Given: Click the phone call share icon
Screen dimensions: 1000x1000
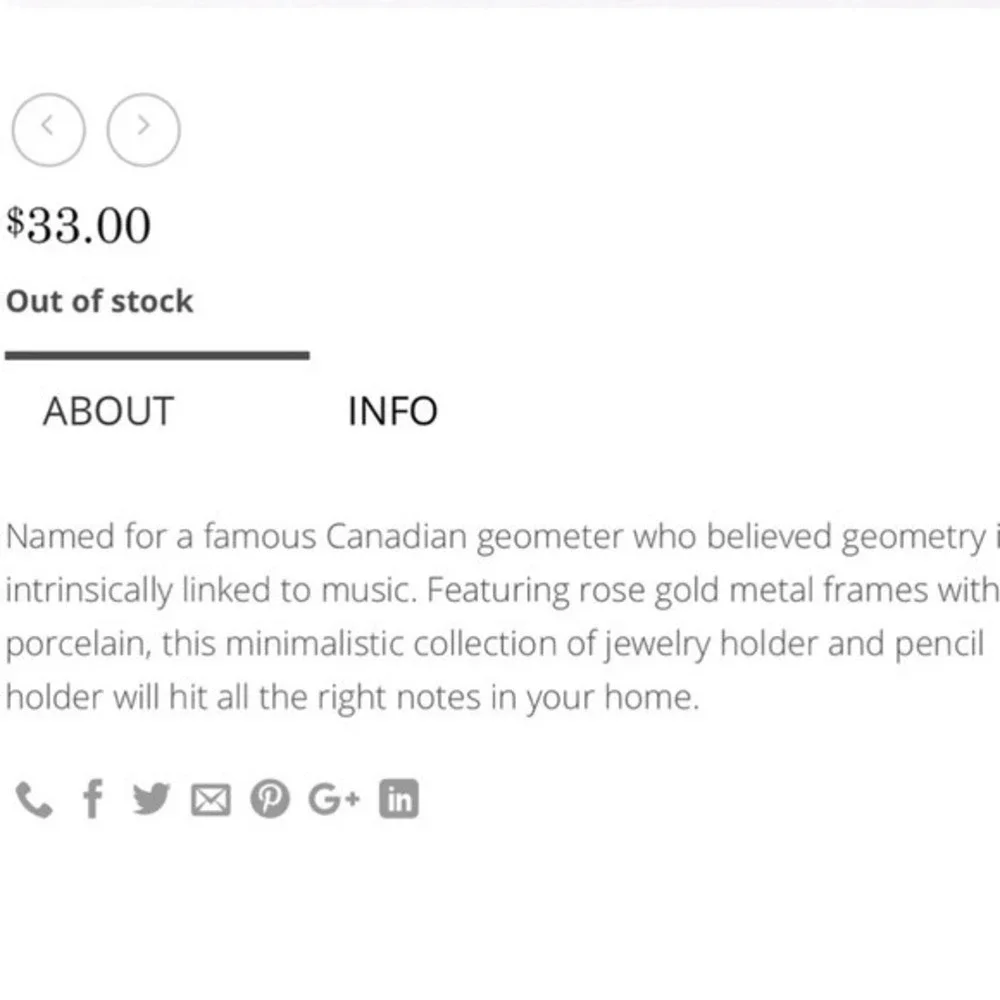Looking at the screenshot, I should coord(34,799).
